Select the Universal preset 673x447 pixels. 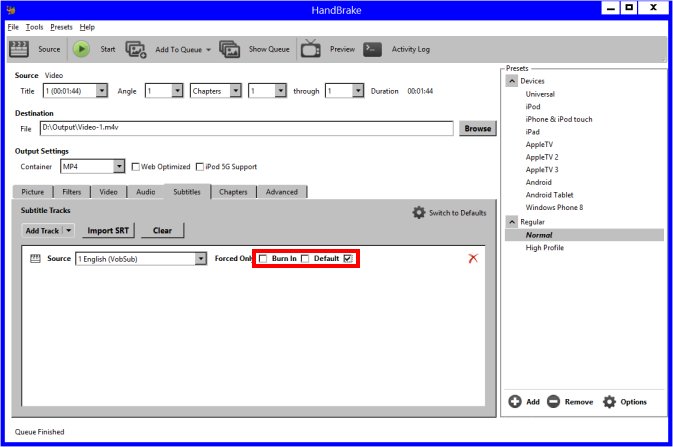point(540,94)
